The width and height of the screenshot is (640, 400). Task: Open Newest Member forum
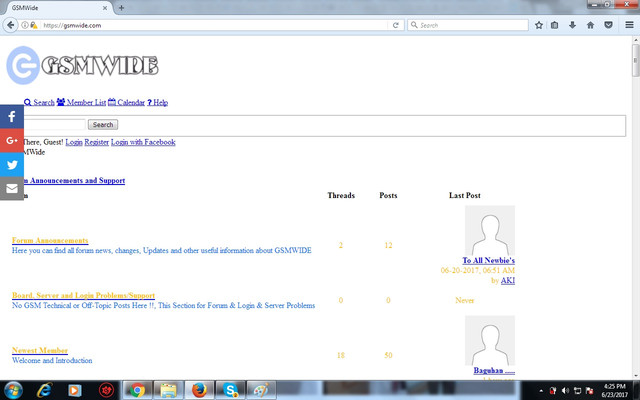40,350
